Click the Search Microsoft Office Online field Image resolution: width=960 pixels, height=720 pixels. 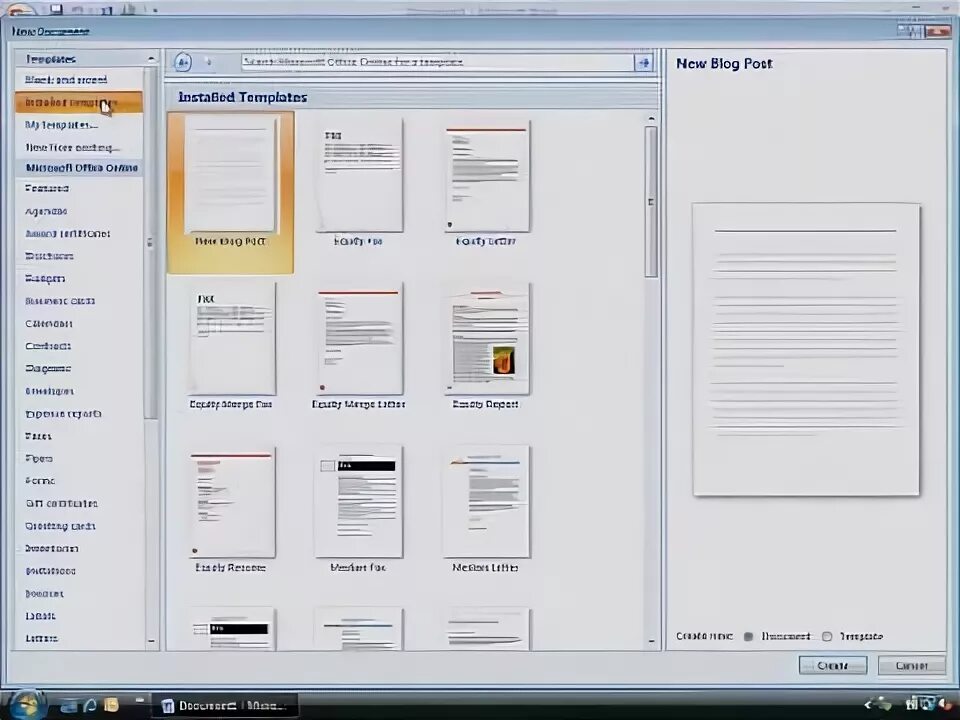tap(437, 62)
